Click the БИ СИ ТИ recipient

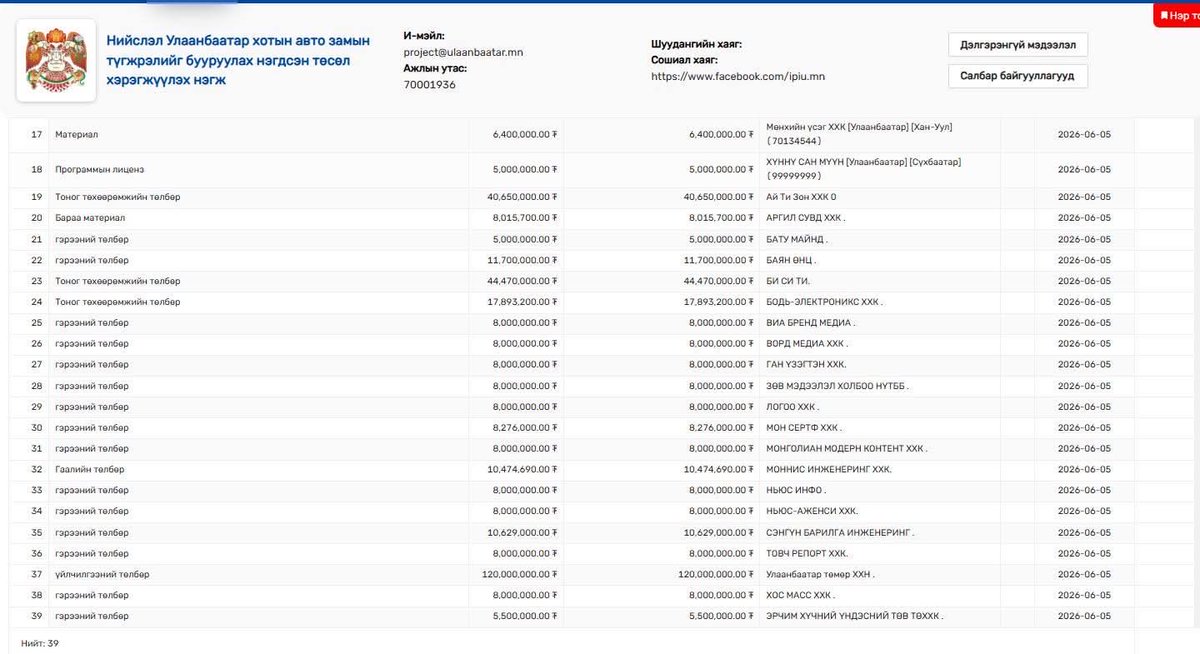(x=789, y=281)
